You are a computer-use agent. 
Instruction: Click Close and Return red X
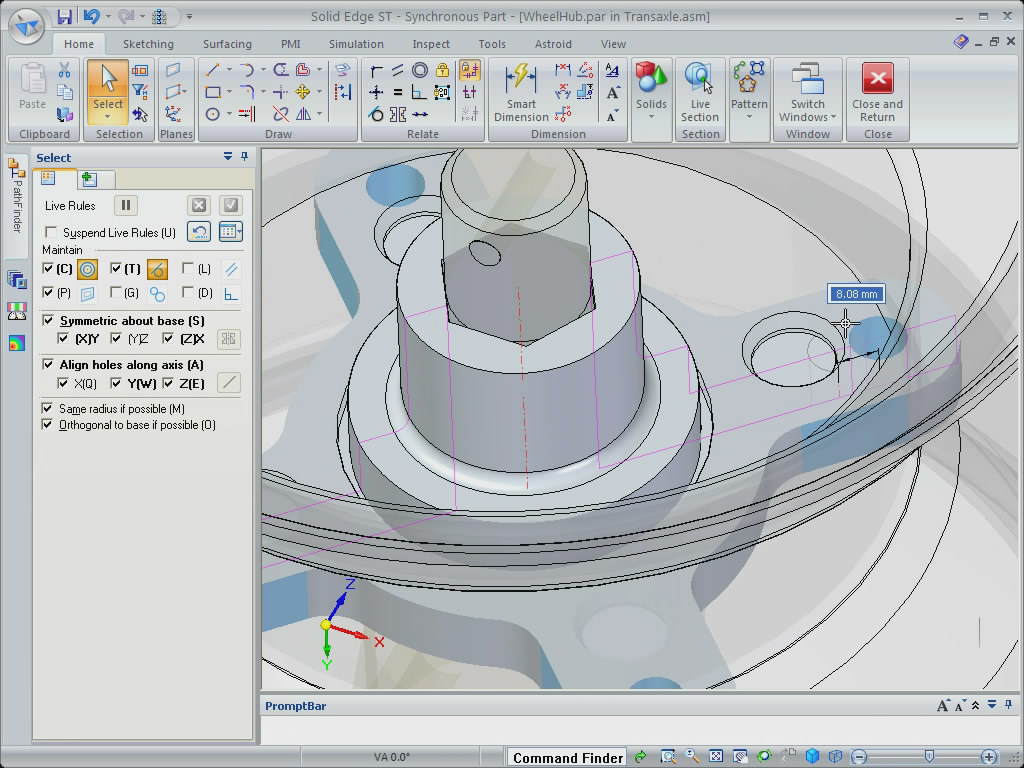(877, 93)
